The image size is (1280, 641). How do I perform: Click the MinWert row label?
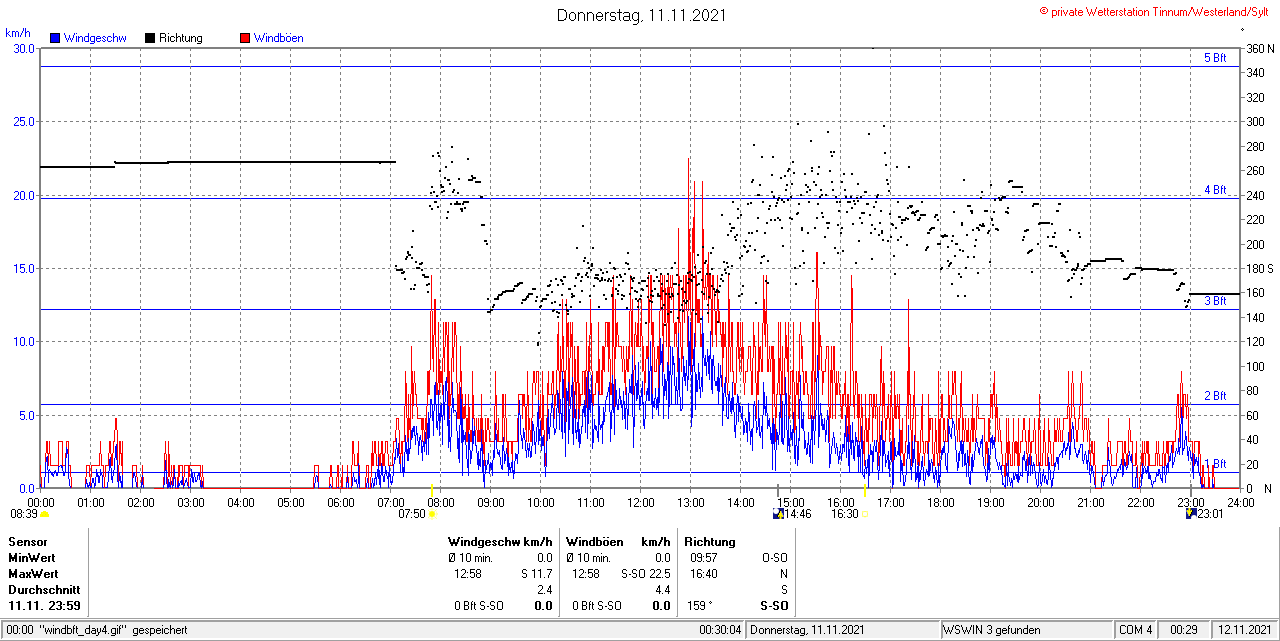pyautogui.click(x=33, y=557)
